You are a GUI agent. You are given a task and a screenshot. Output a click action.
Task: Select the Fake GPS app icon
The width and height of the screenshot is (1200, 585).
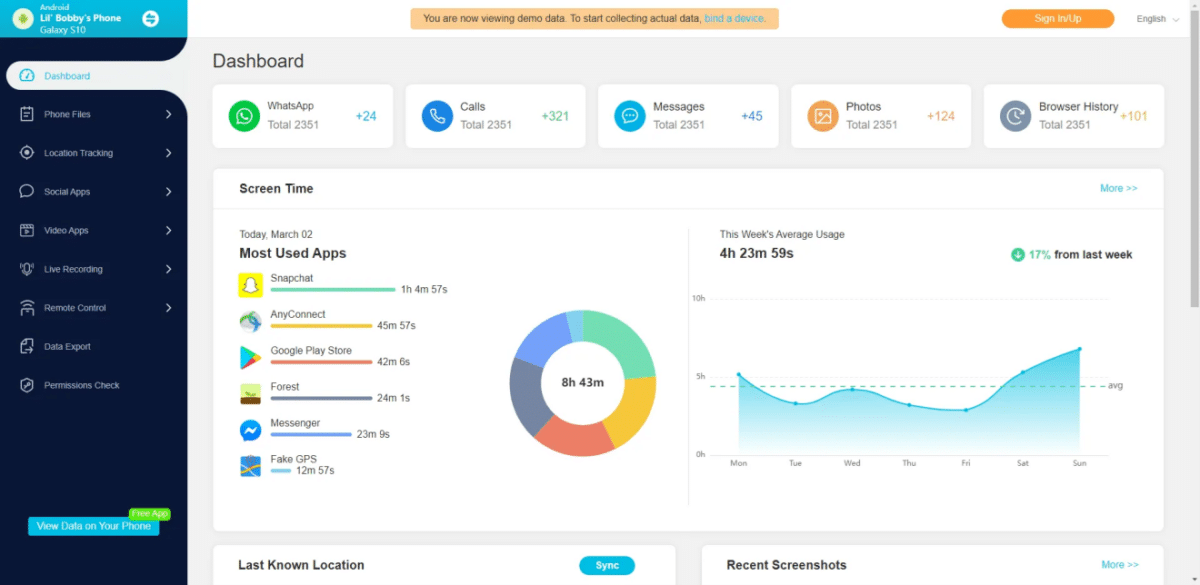(x=251, y=465)
